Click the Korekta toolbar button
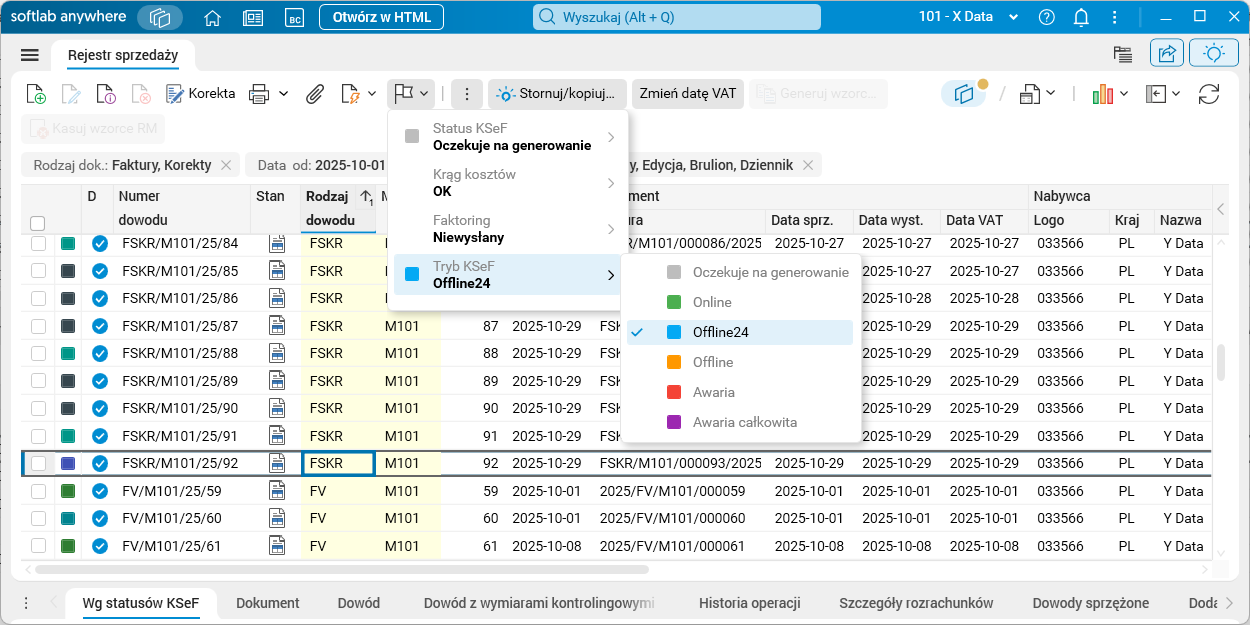The width and height of the screenshot is (1250, 625). pos(200,94)
